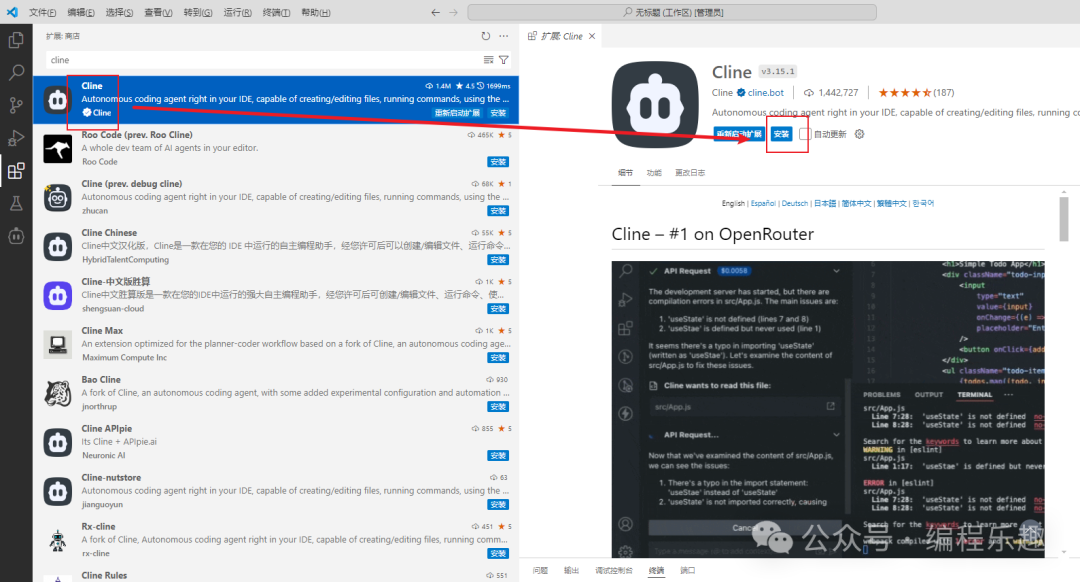The width and height of the screenshot is (1080, 582).
Task: Select the Cline APIpie extension
Action: [276, 441]
